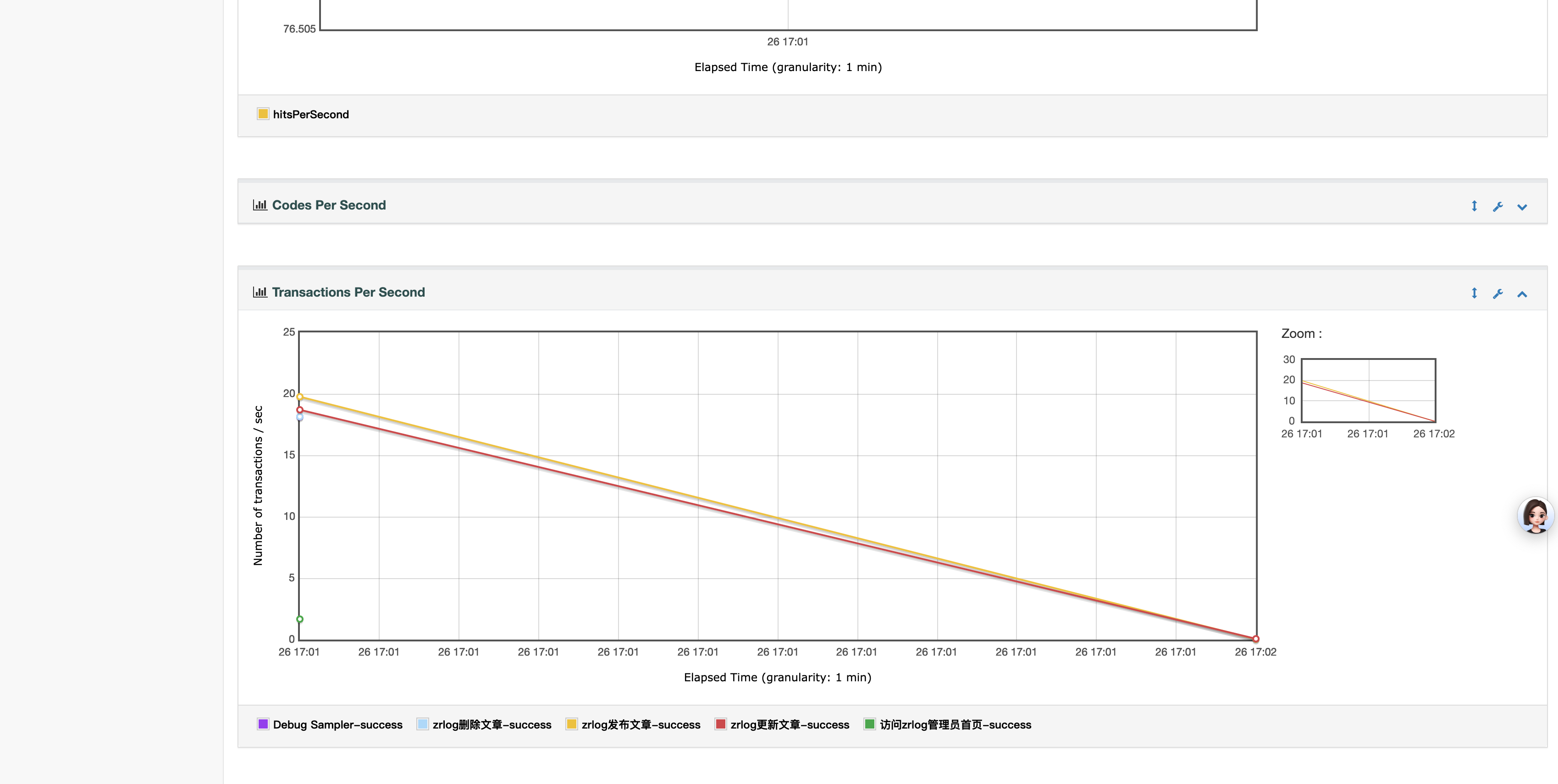This screenshot has width=1558, height=784.
Task: Click the bar chart icon beside Codes Per Second
Action: (x=260, y=205)
